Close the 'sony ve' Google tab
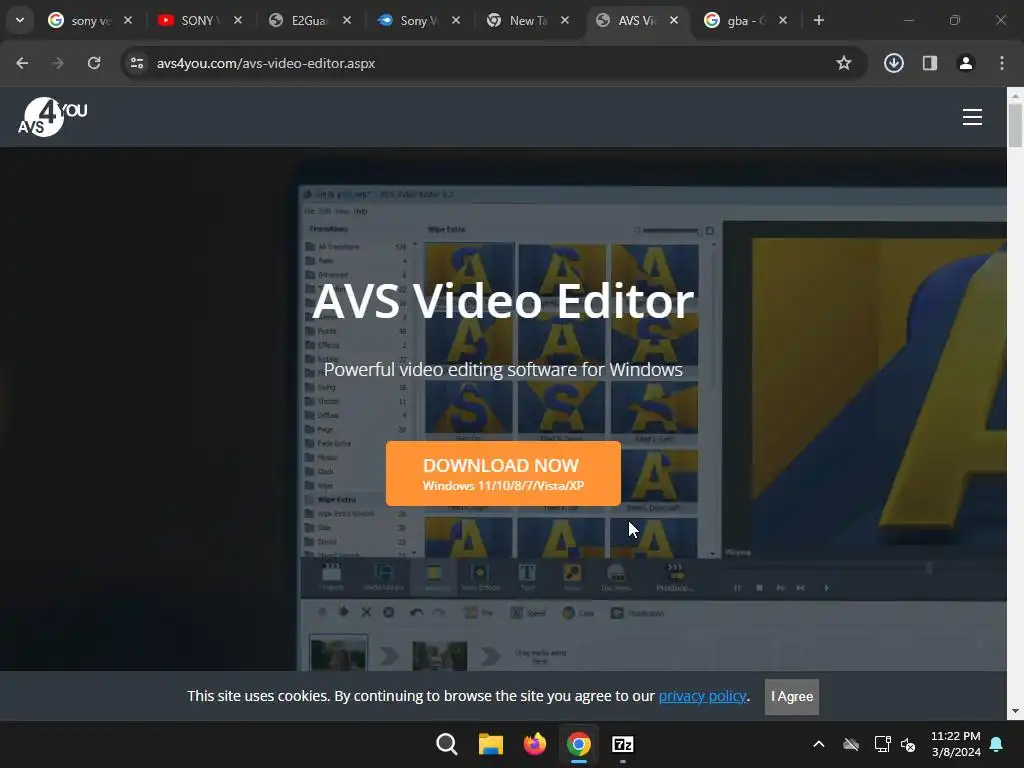 coord(128,20)
